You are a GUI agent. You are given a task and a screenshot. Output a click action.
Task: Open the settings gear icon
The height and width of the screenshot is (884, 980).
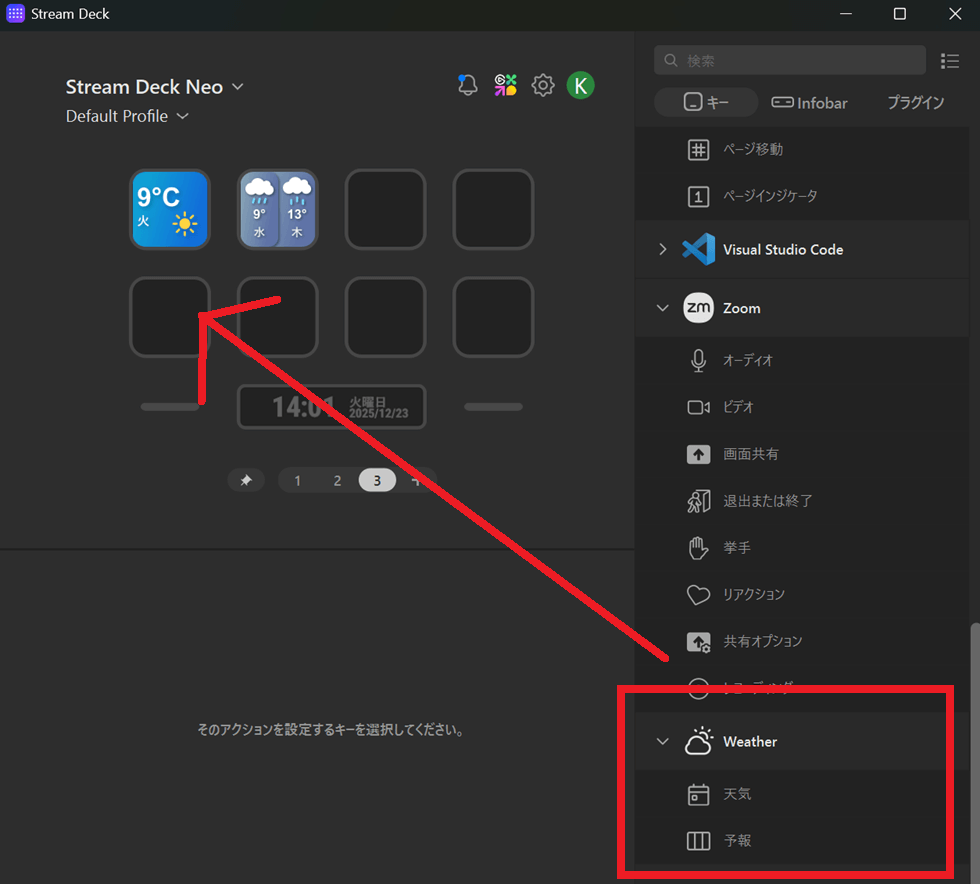542,86
